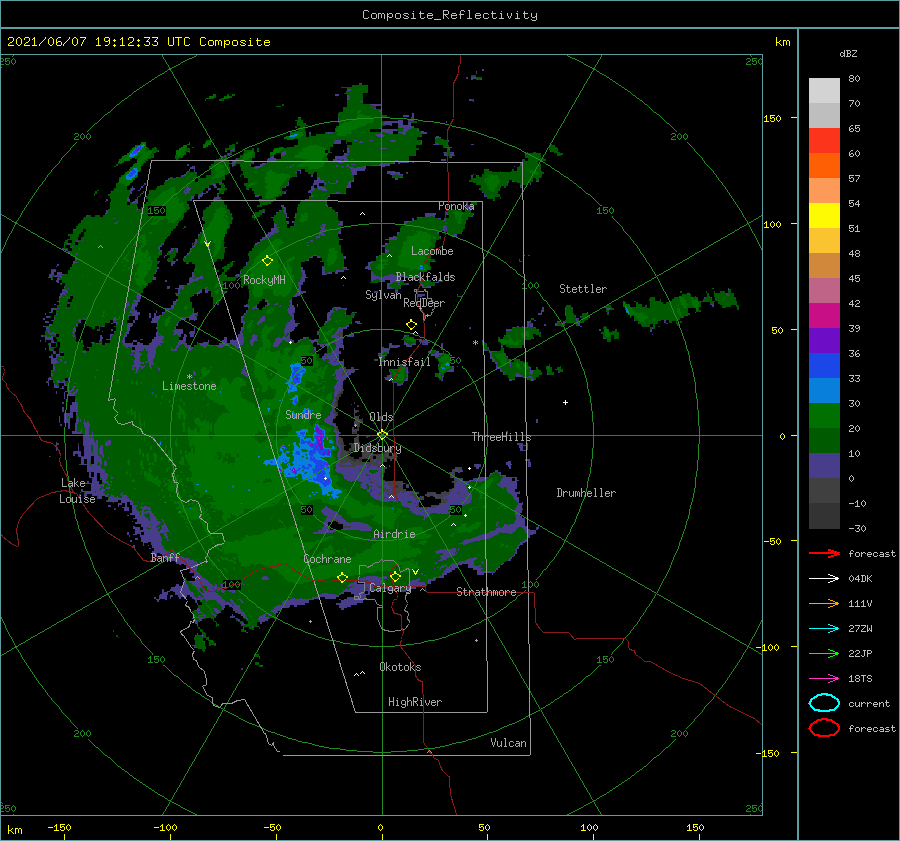The width and height of the screenshot is (900, 841).
Task: Click the Blackfalds label
Action: click(x=425, y=277)
